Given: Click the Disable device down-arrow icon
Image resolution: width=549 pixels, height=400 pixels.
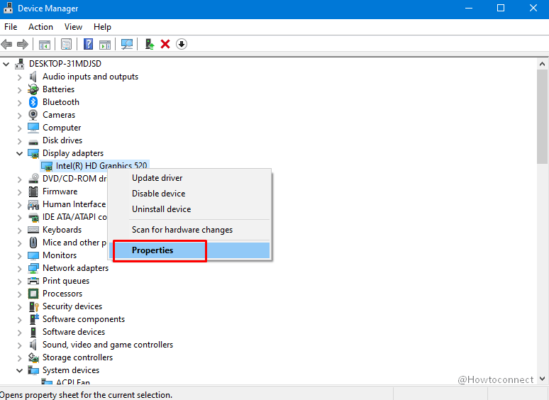Looking at the screenshot, I should tap(181, 44).
